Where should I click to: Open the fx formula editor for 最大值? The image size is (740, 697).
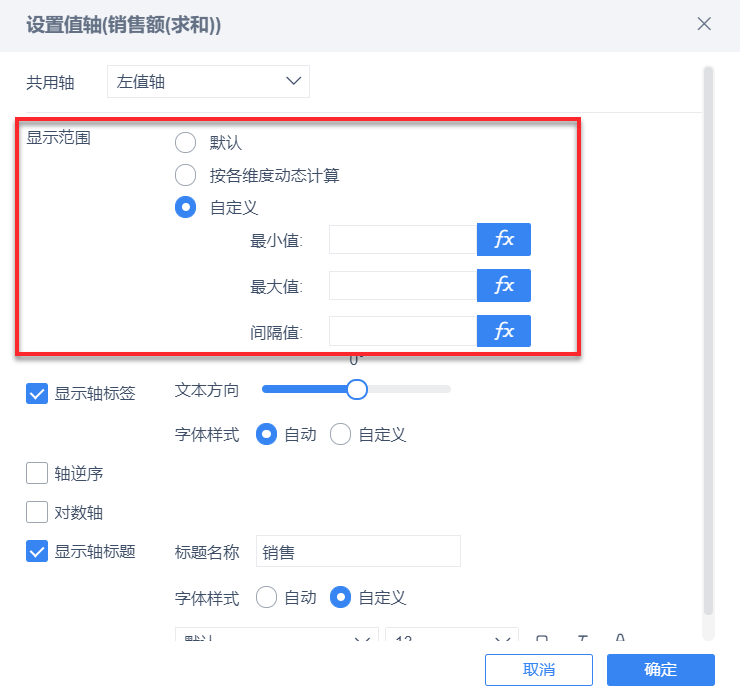[503, 286]
